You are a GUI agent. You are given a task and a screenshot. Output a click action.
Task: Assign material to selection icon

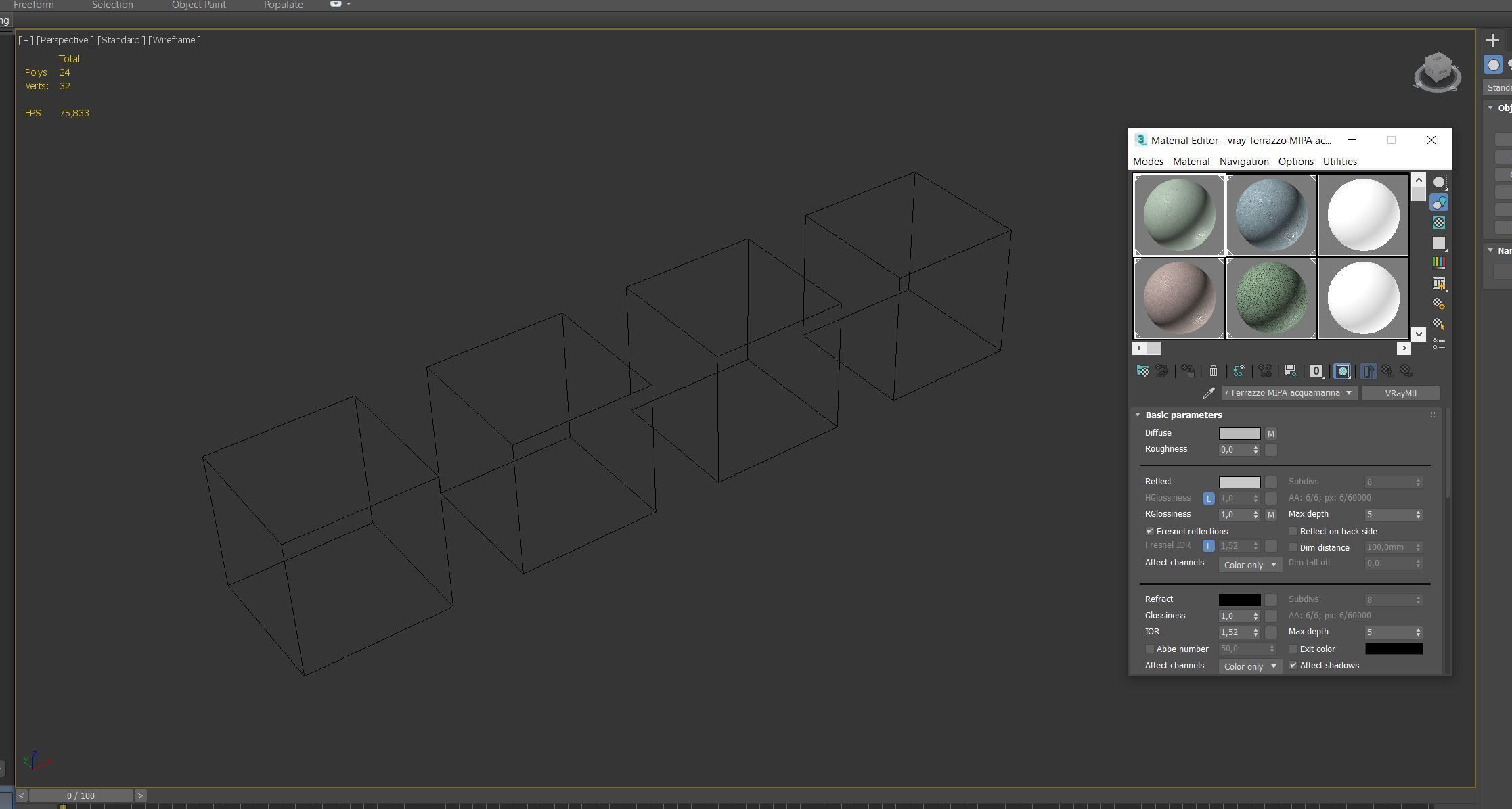[x=1188, y=371]
